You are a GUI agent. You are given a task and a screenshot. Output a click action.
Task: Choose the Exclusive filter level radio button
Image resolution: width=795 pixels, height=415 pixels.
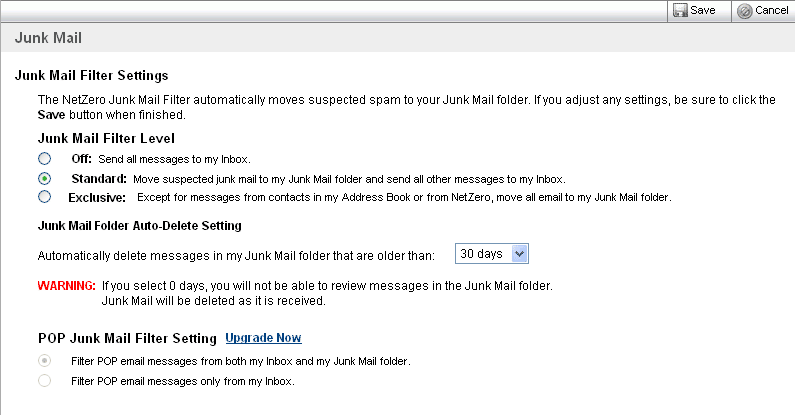(45, 197)
